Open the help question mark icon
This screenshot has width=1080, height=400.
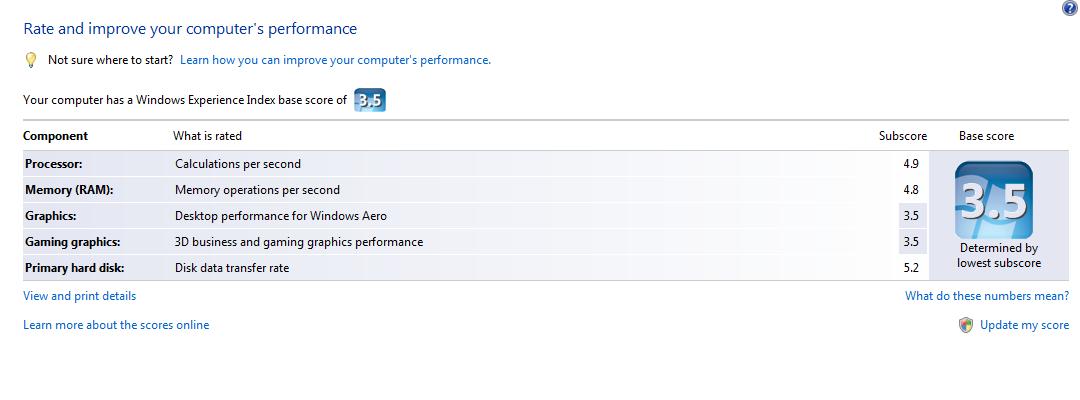coord(1072,7)
